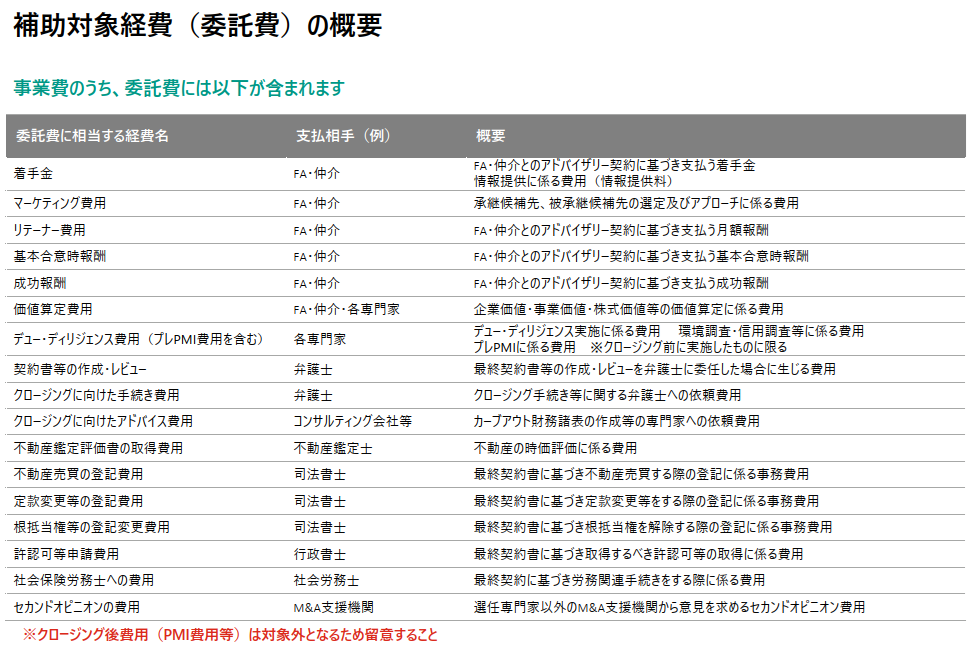The image size is (980, 651).
Task: Click the column header 支払相手（例）
Action: 342,136
